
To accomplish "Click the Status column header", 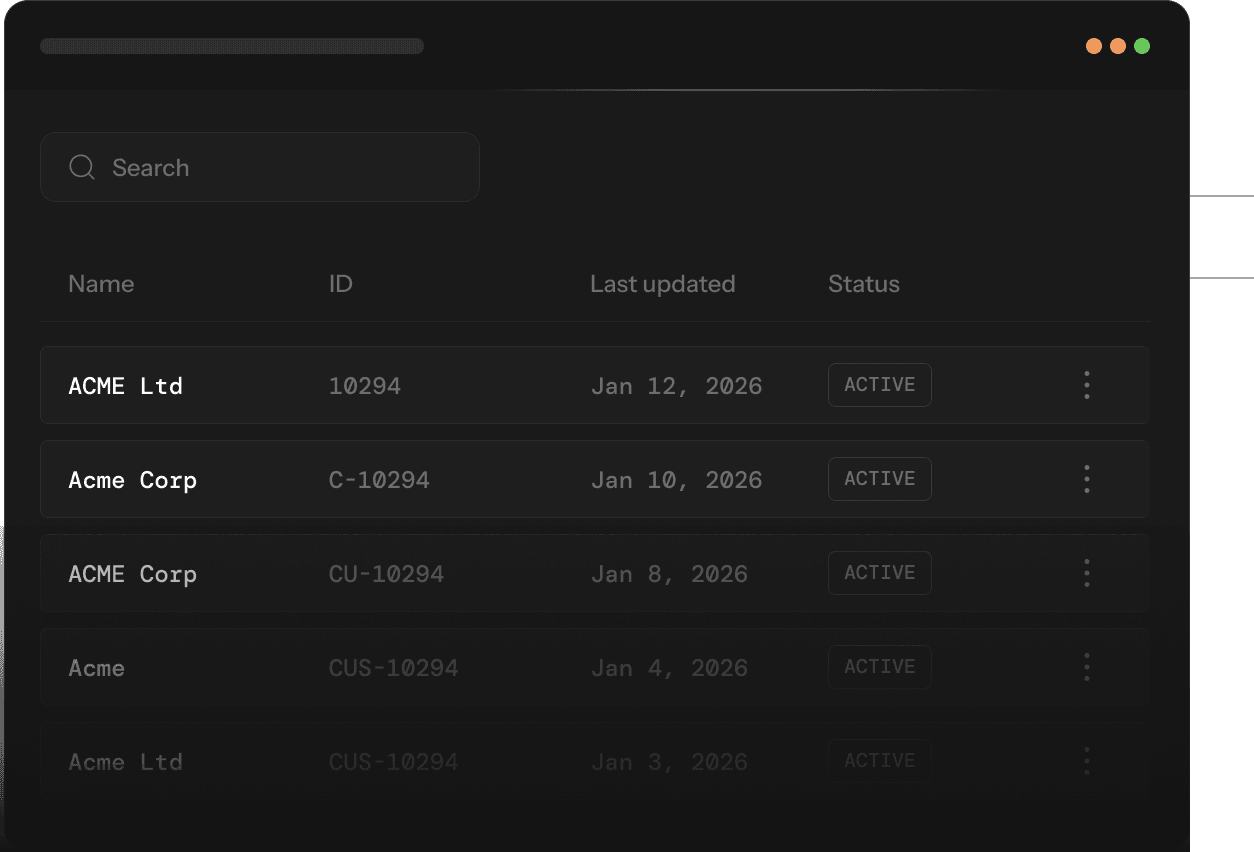I will tap(863, 284).
